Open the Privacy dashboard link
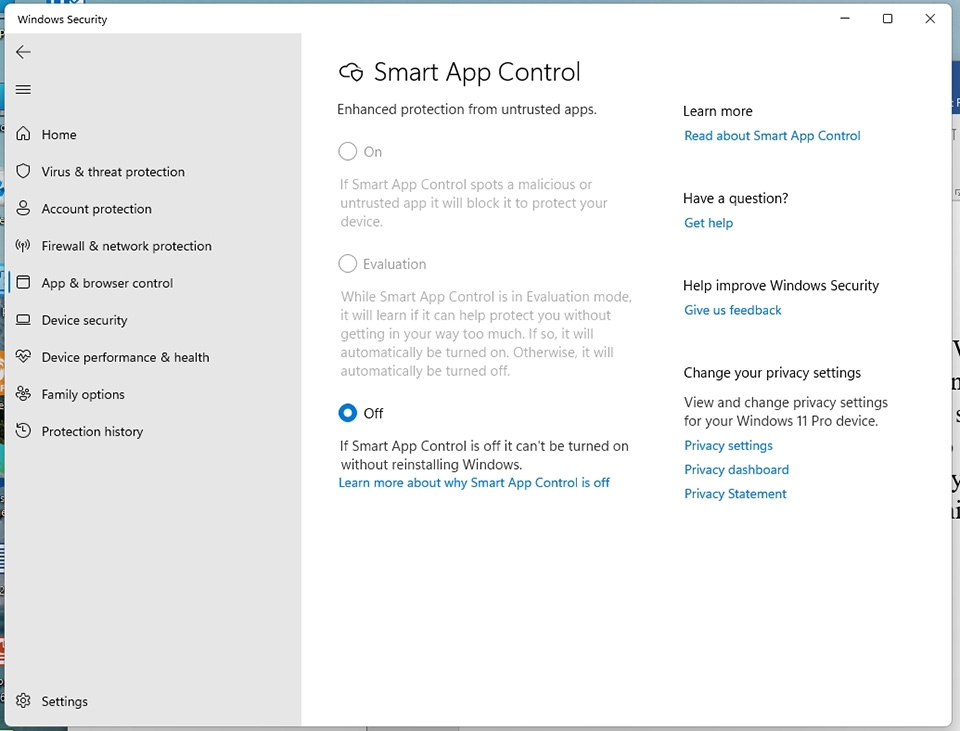Image resolution: width=960 pixels, height=731 pixels. (736, 470)
